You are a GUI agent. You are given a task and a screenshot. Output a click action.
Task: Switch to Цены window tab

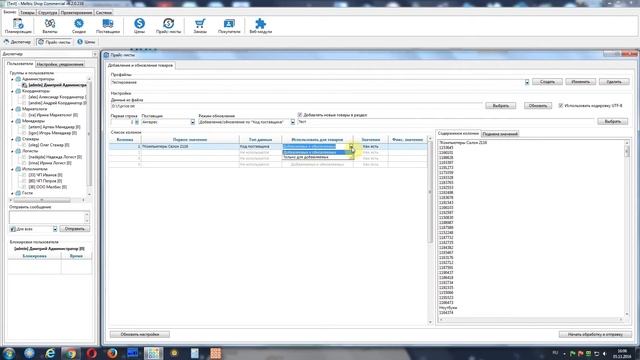click(87, 42)
